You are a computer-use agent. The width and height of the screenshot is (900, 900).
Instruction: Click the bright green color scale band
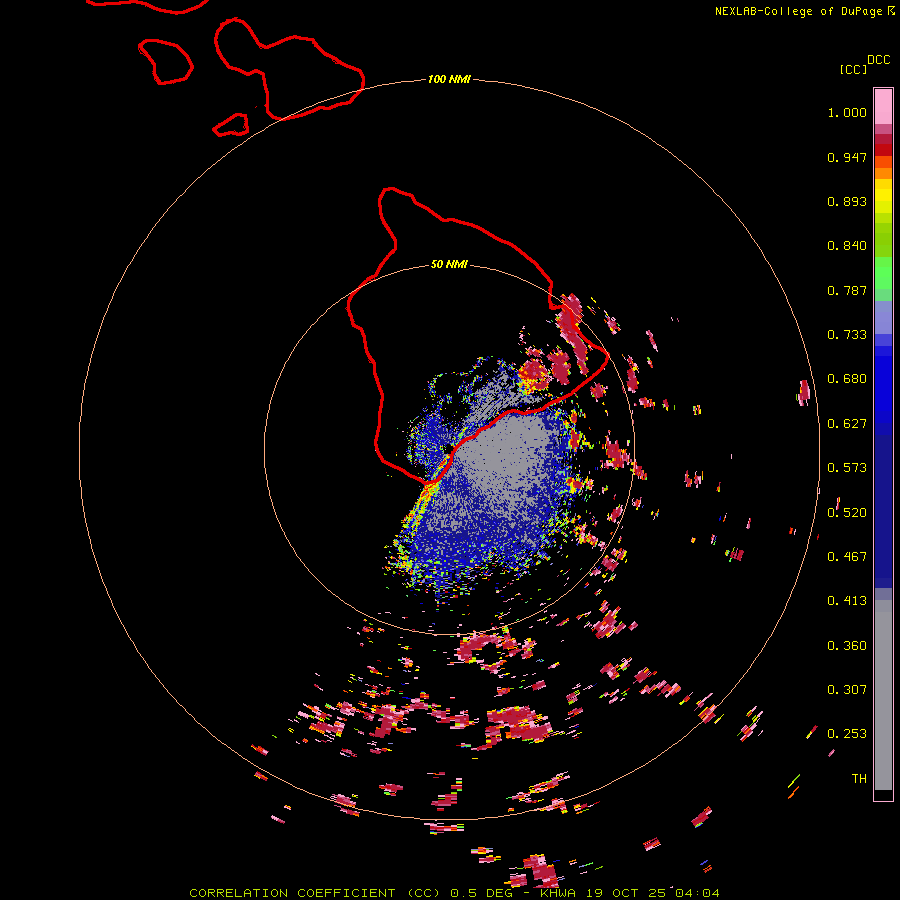[883, 272]
